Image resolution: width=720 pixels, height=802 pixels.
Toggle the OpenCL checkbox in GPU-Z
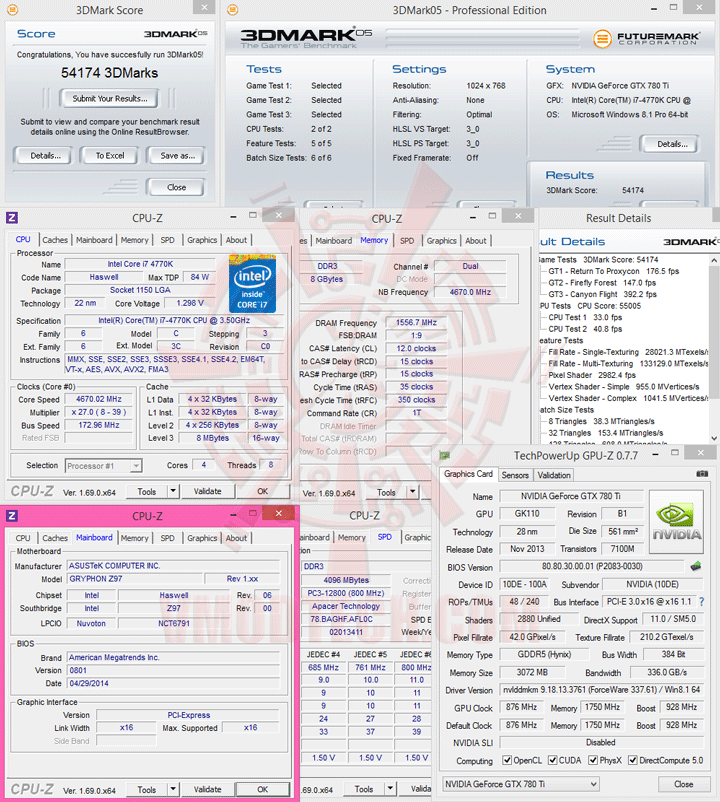pyautogui.click(x=507, y=760)
